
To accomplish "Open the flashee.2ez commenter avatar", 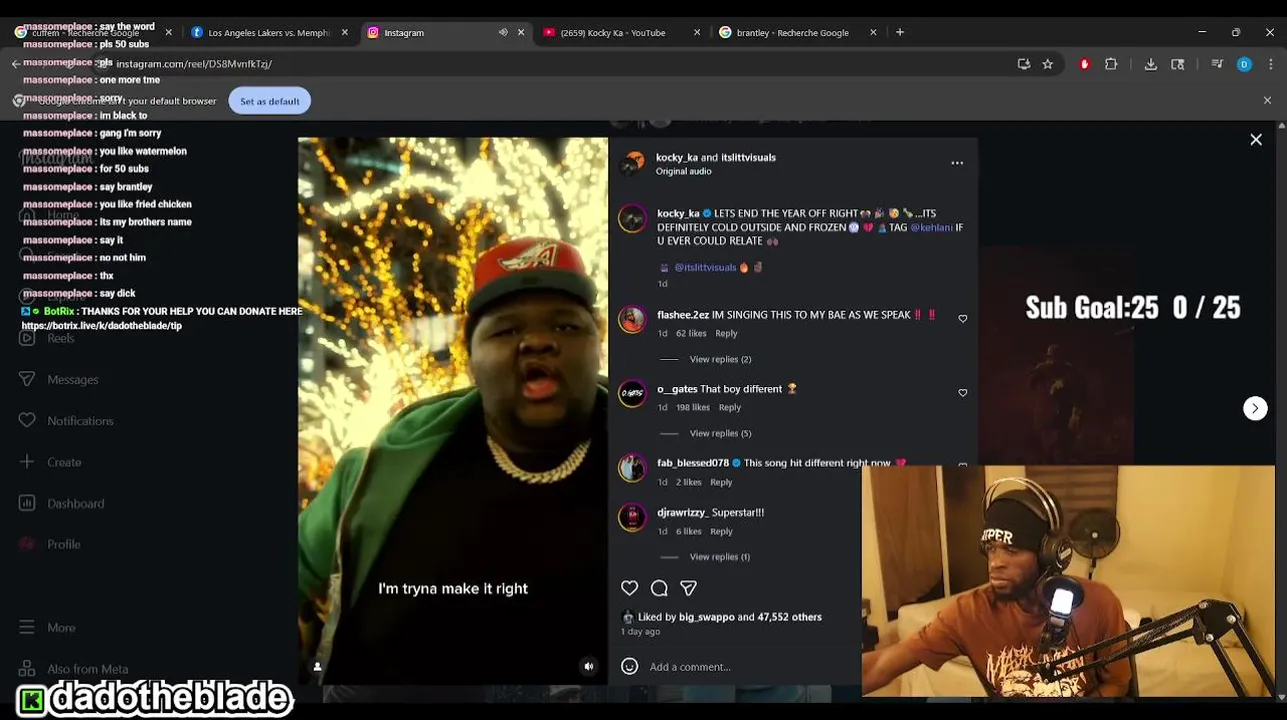I will coord(632,319).
